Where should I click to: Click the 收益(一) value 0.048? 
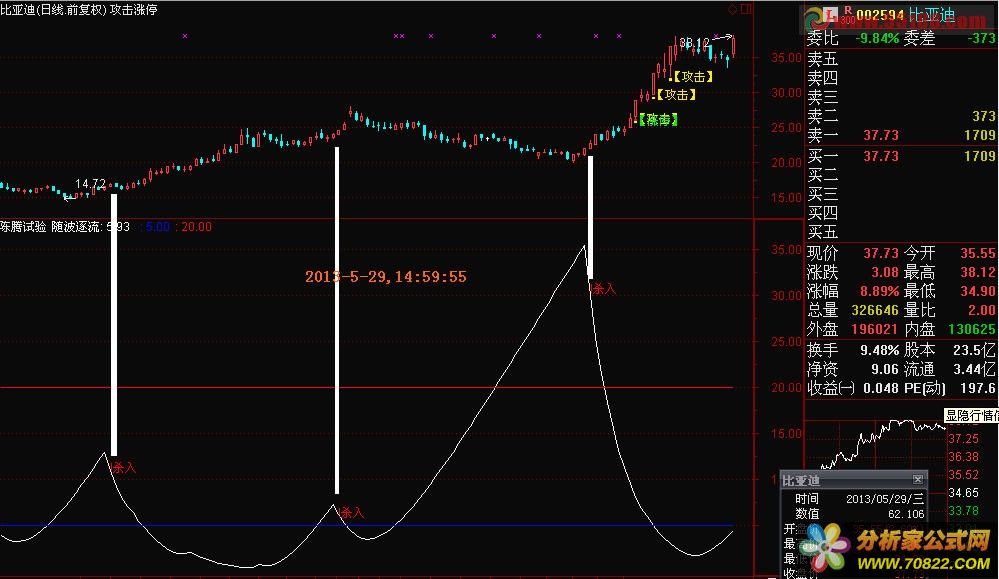click(x=880, y=388)
